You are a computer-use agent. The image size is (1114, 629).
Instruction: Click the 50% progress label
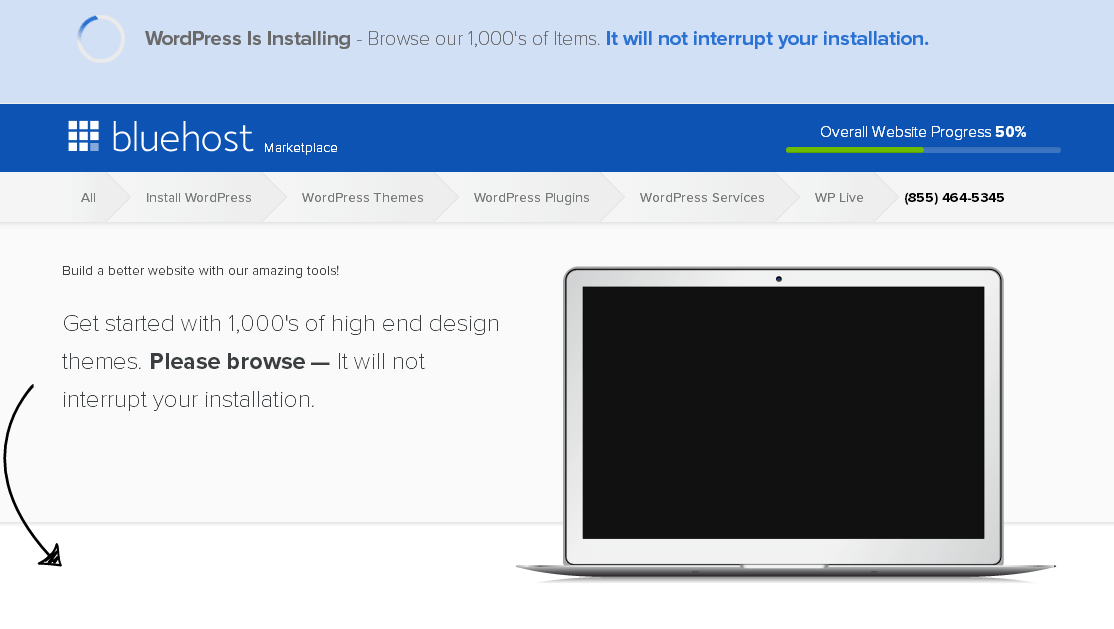[1011, 131]
